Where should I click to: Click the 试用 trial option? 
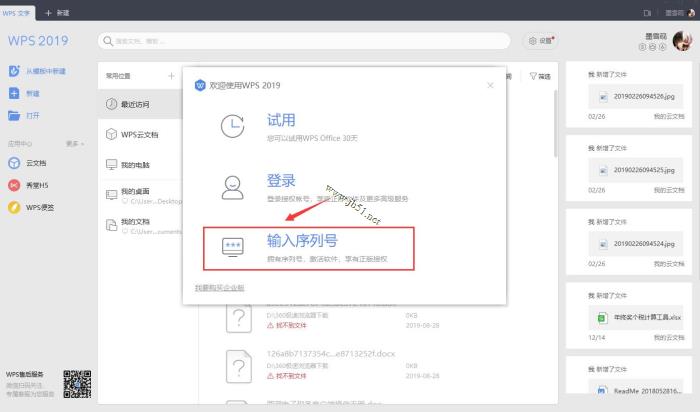281,120
